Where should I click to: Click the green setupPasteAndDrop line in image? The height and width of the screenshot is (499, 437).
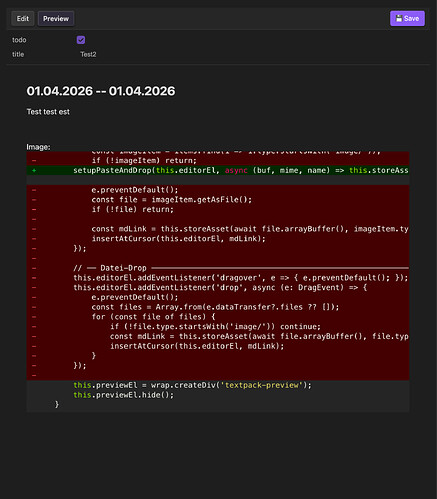point(218,170)
